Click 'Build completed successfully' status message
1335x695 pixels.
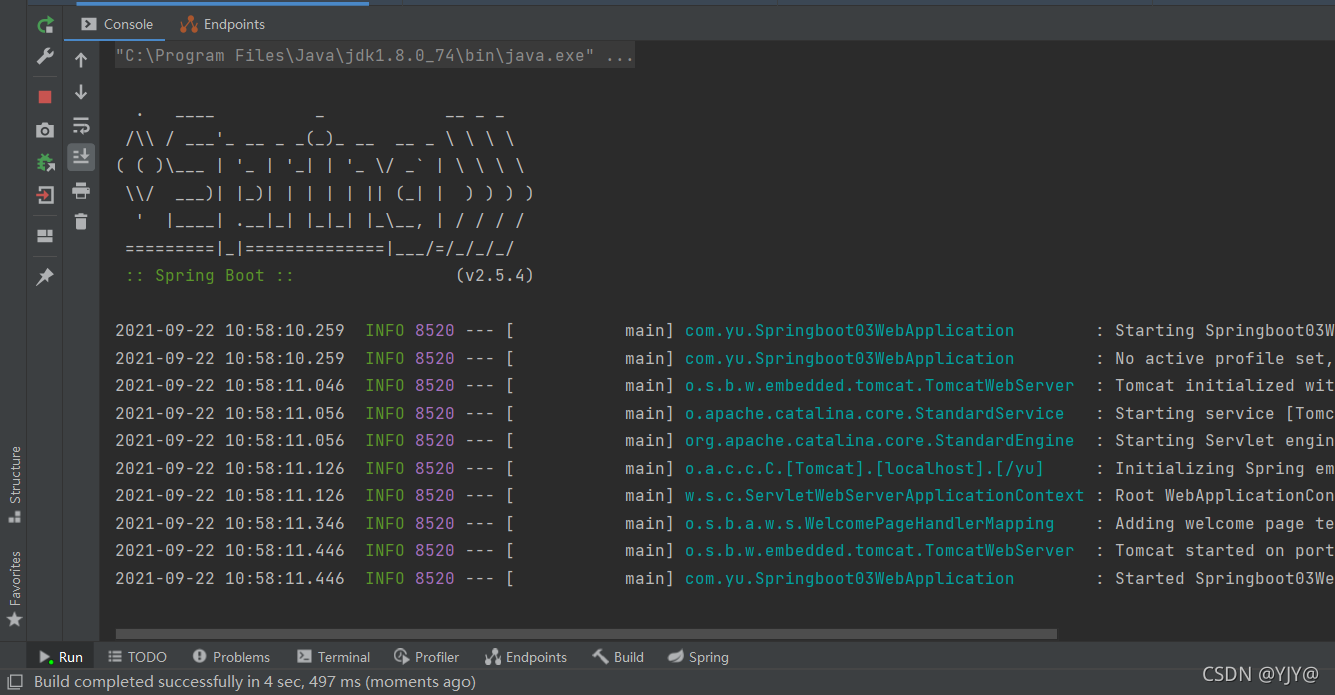254,682
